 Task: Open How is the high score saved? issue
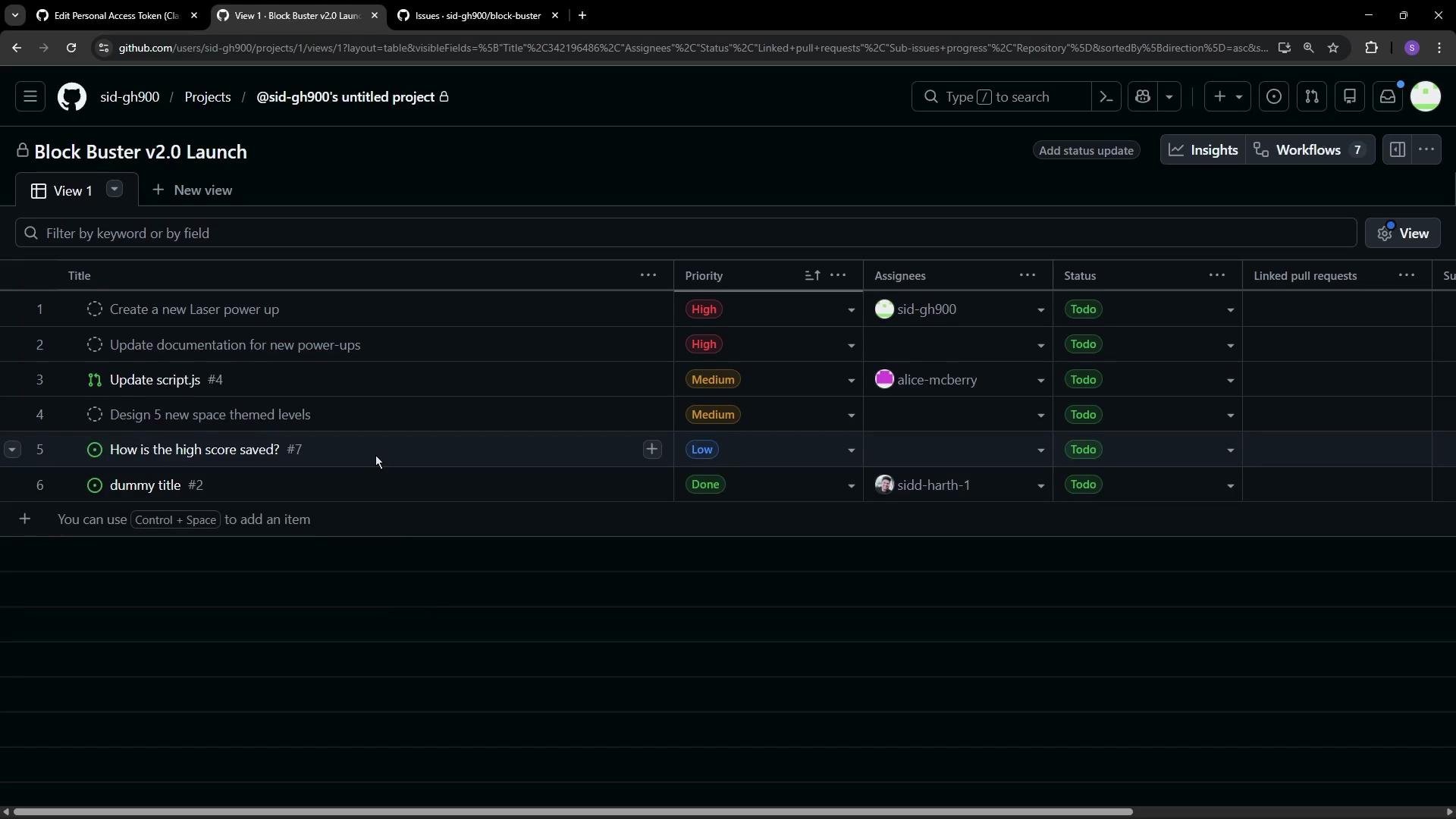(x=194, y=450)
